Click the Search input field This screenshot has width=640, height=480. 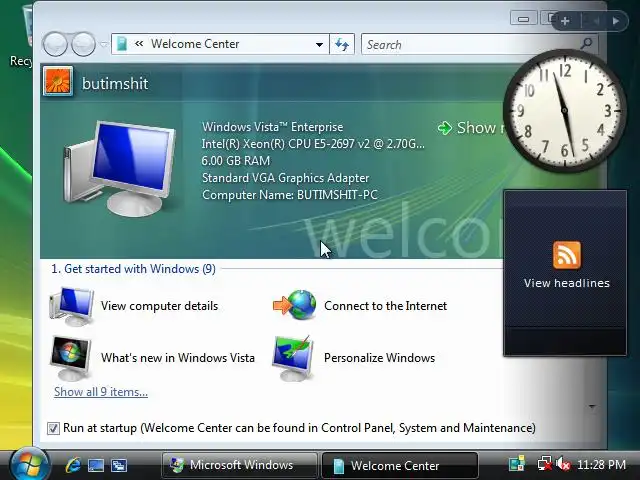[471, 44]
